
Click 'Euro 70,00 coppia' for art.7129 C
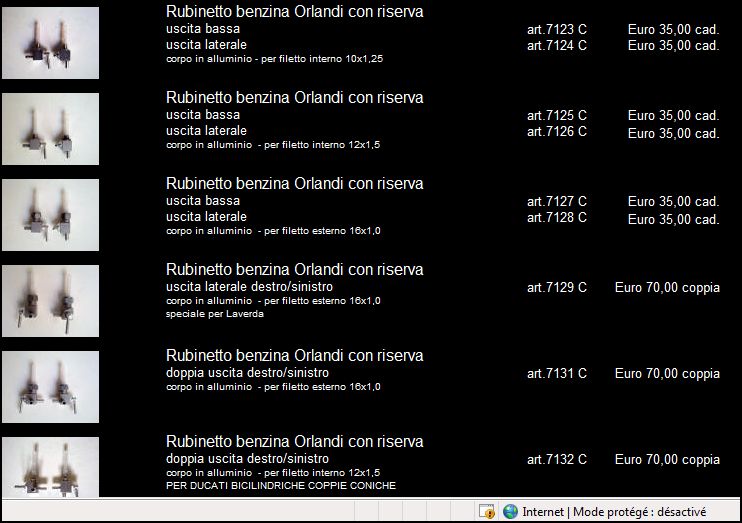(667, 288)
